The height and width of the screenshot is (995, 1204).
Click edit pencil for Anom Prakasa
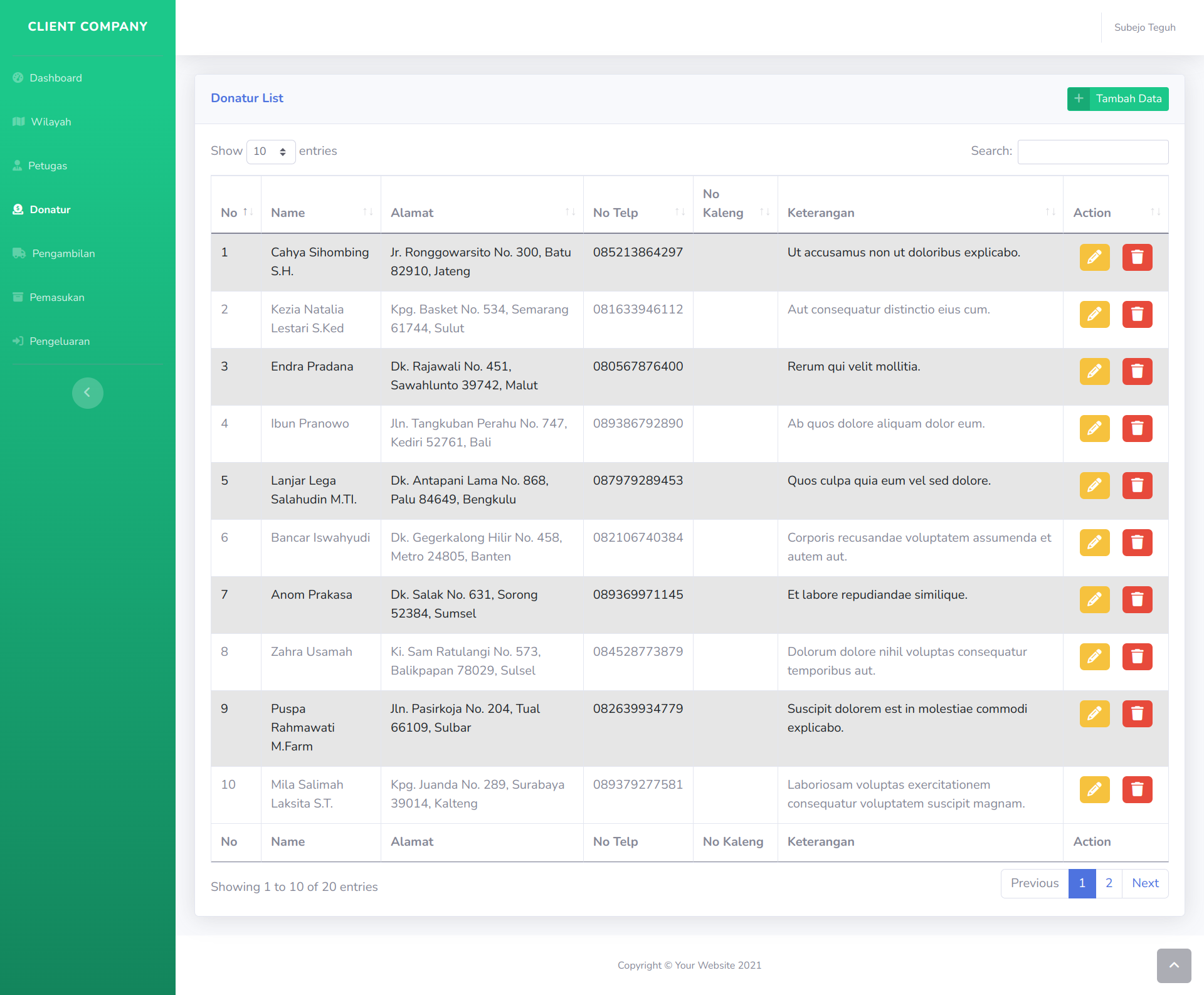(x=1094, y=599)
